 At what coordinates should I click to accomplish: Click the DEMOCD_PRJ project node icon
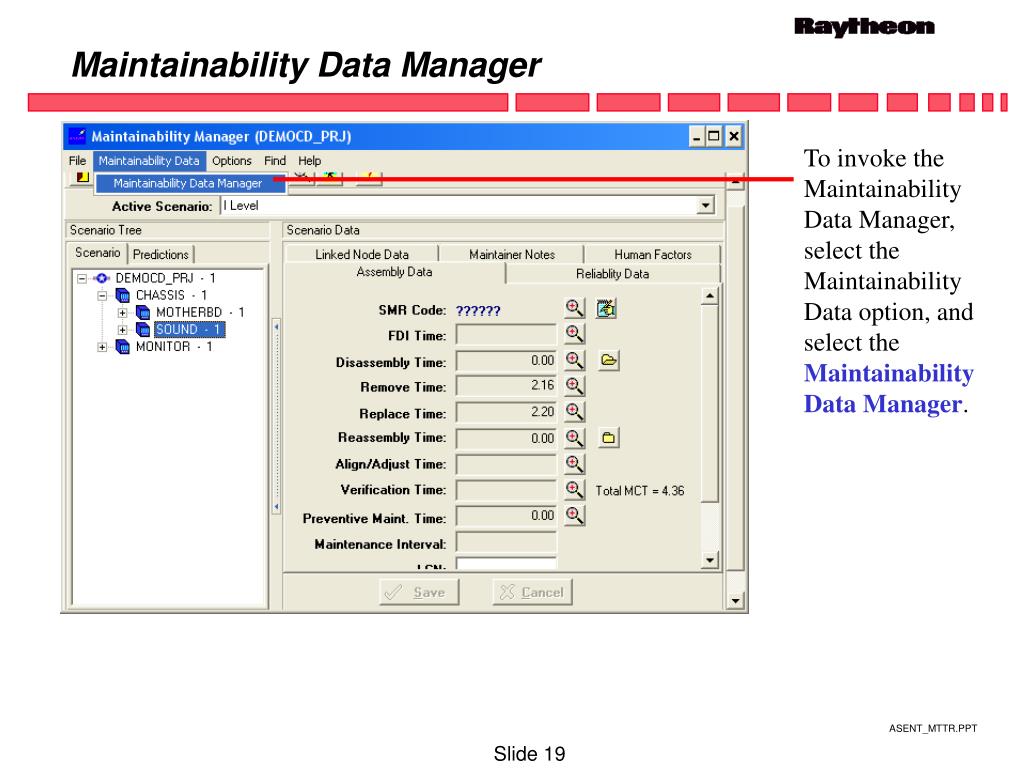(x=102, y=278)
